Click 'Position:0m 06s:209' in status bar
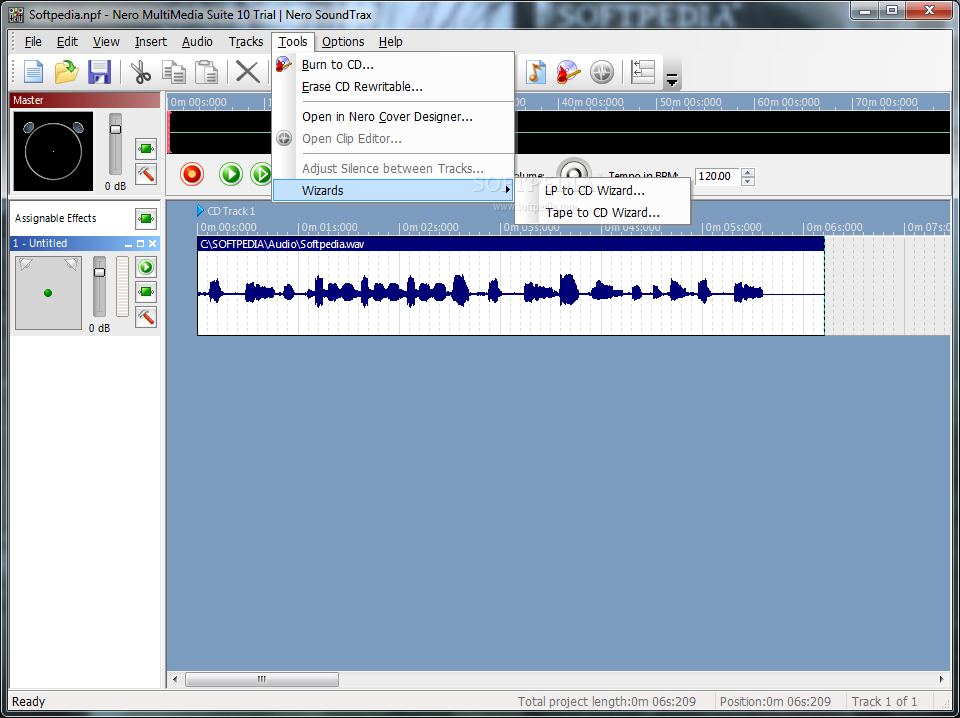This screenshot has height=718, width=960. 775,701
